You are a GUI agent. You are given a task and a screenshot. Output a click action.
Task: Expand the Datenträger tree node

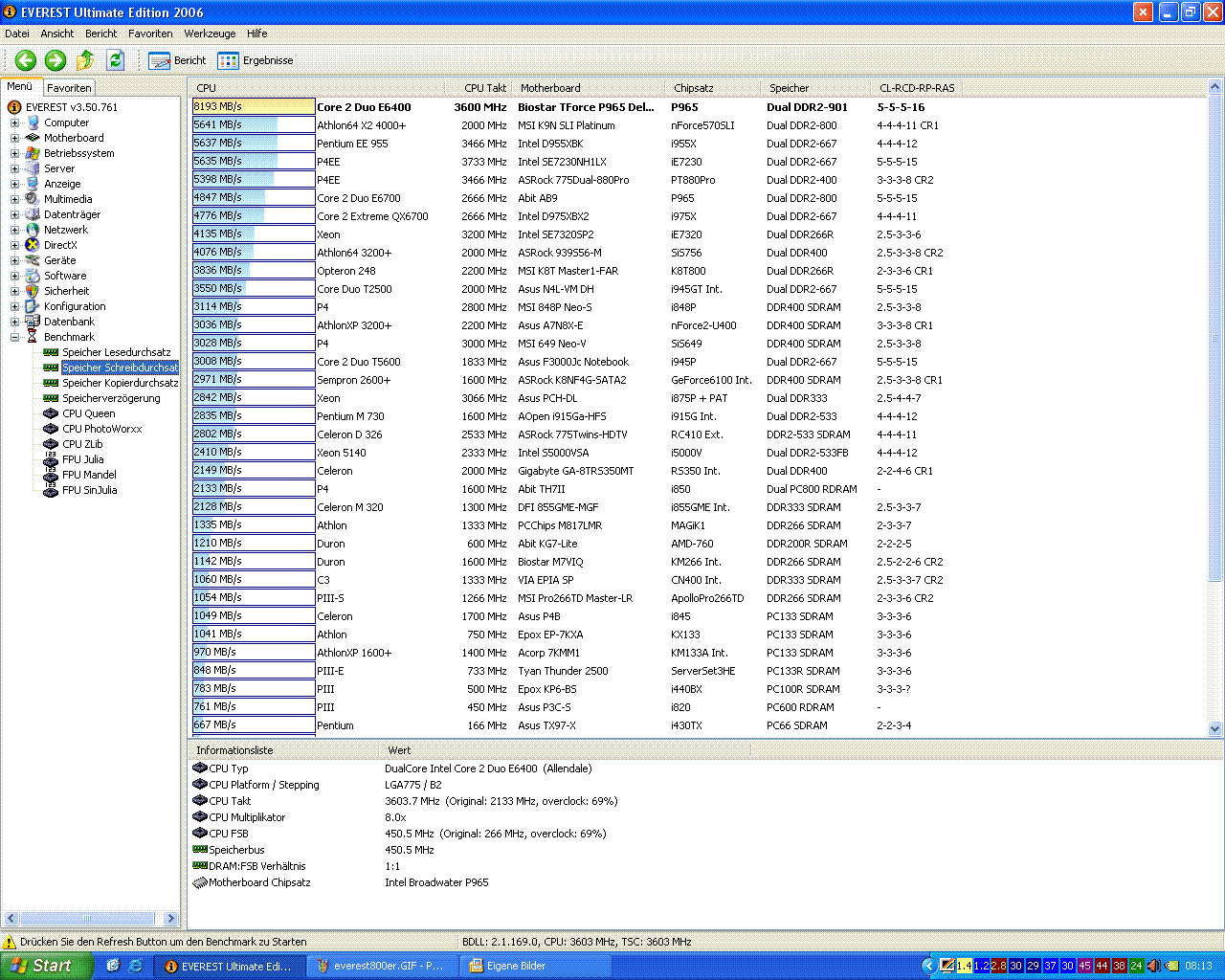coord(14,214)
